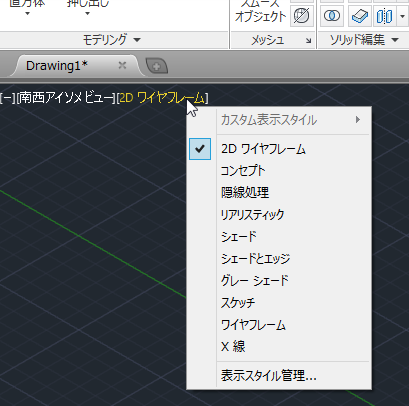Click the mesh icon beside スムーズ オブジェクト
The image size is (409, 406).
coord(302,16)
